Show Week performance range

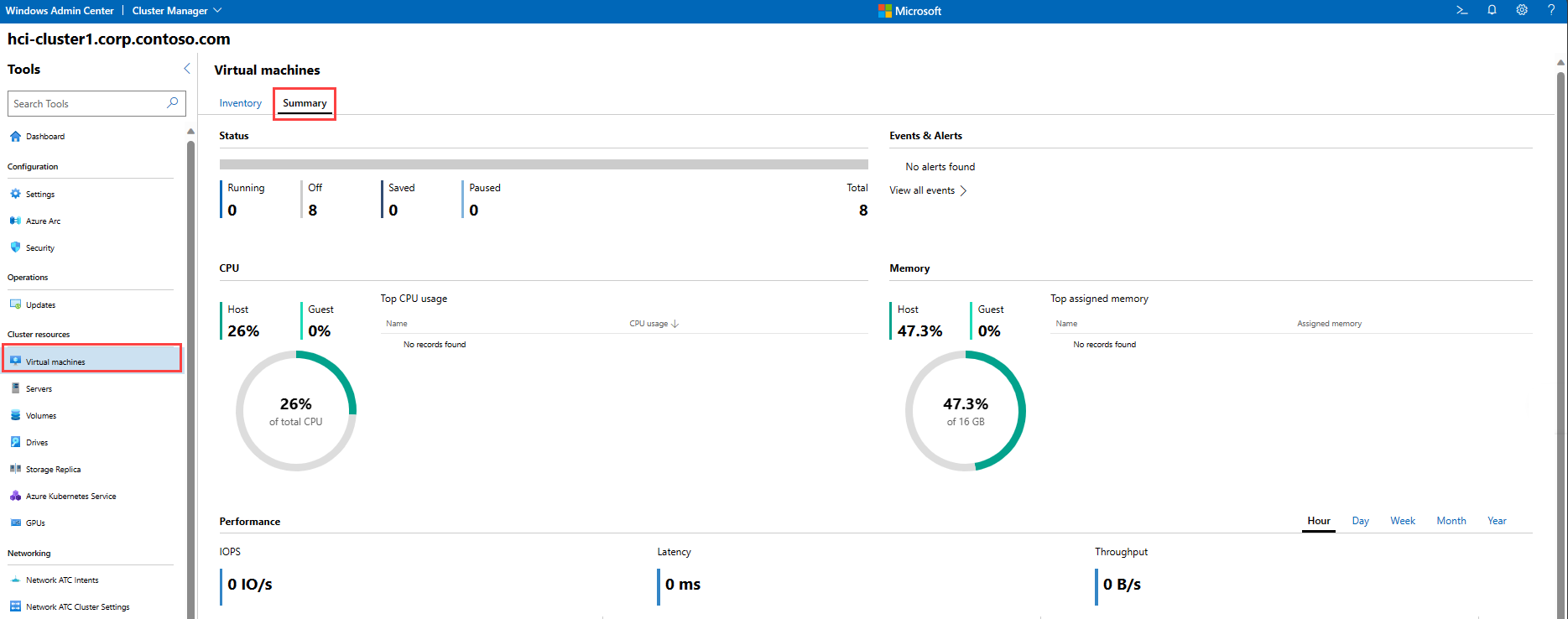1402,521
